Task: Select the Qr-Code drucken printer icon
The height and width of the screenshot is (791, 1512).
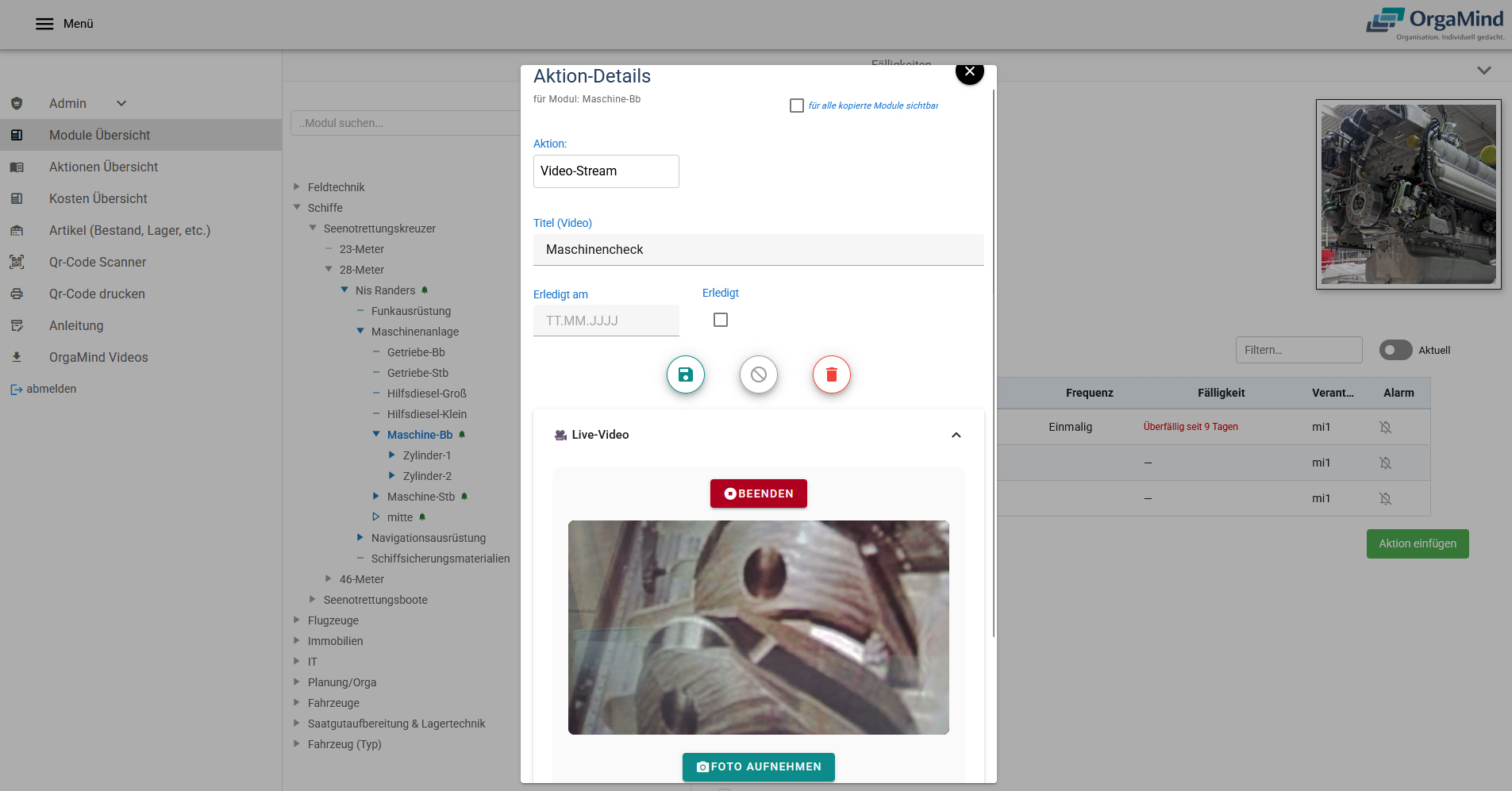Action: (x=17, y=294)
